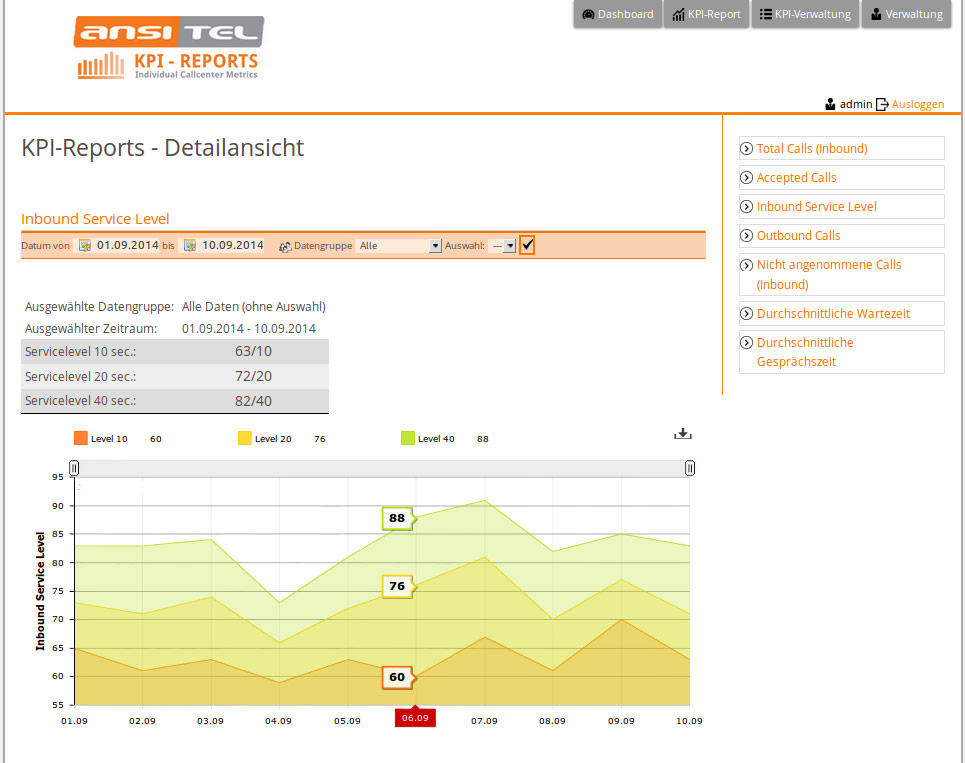
Task: Click the 03.09 axis date label
Action: click(x=210, y=721)
